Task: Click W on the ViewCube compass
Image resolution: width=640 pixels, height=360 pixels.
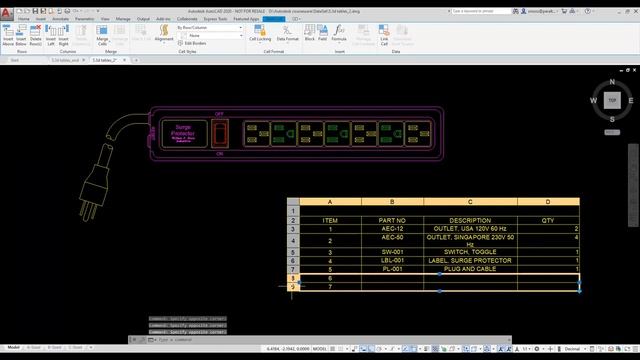Action: [x=593, y=100]
